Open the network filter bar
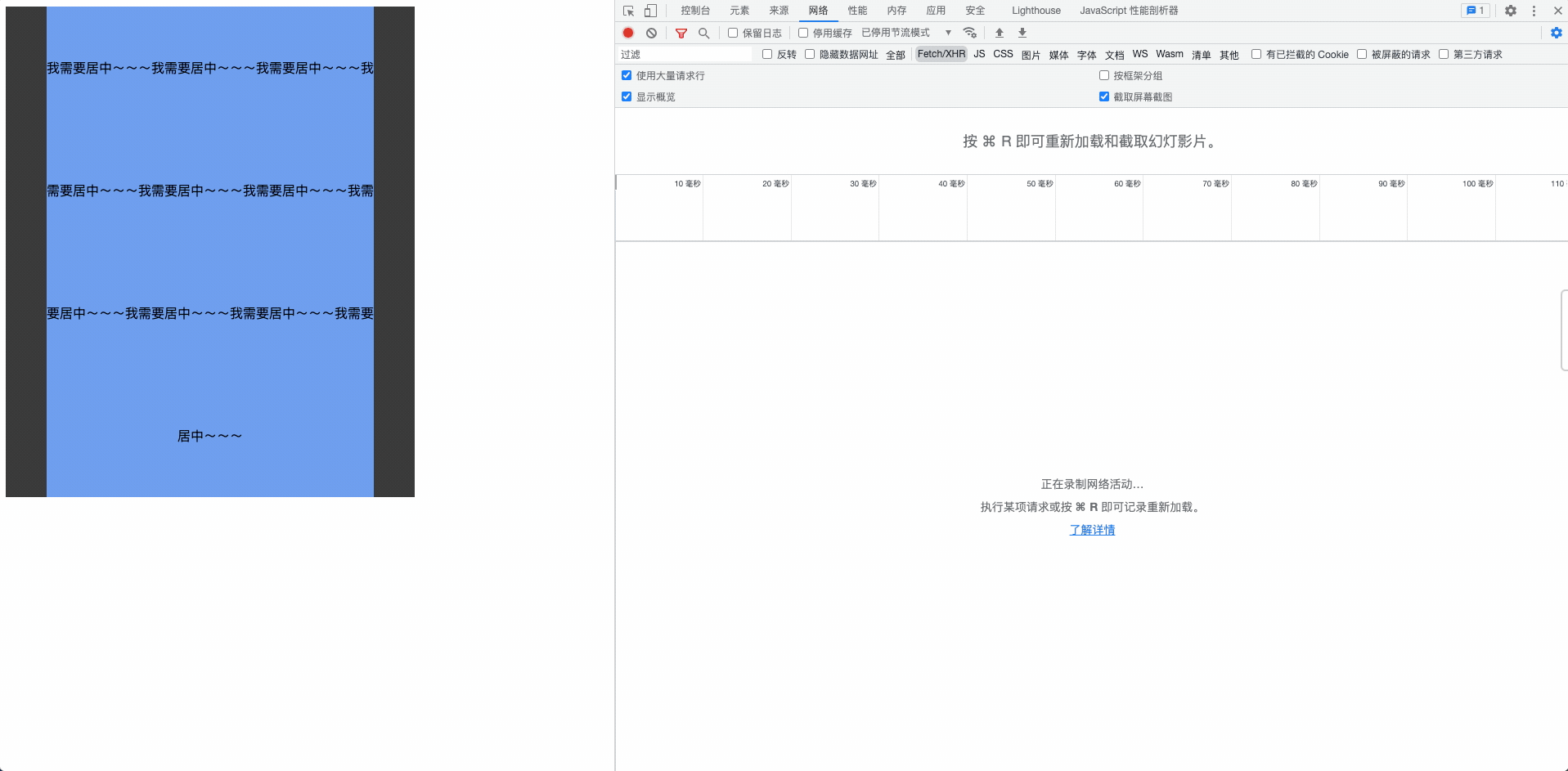 tap(681, 33)
